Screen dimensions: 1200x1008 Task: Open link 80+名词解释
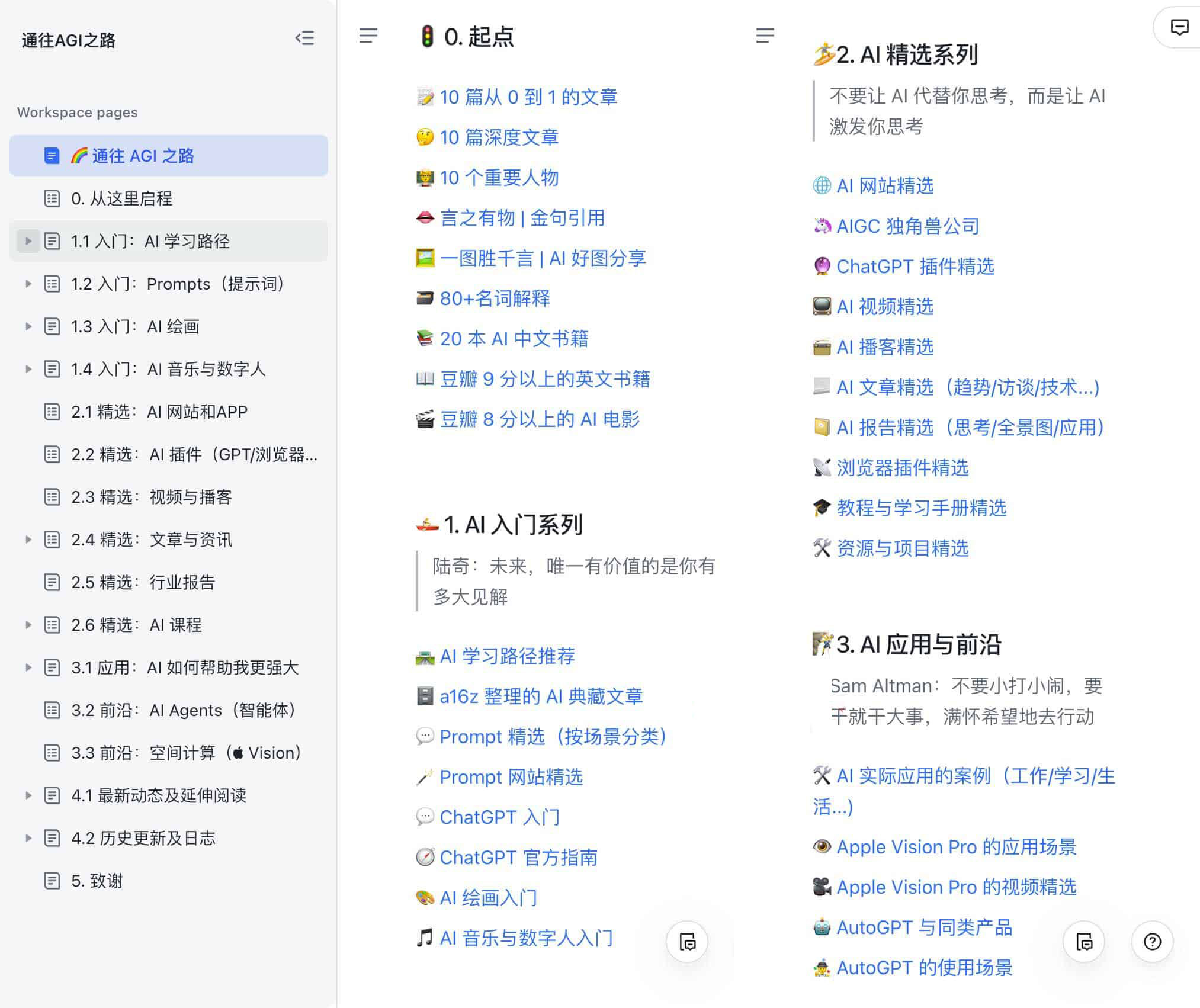495,298
